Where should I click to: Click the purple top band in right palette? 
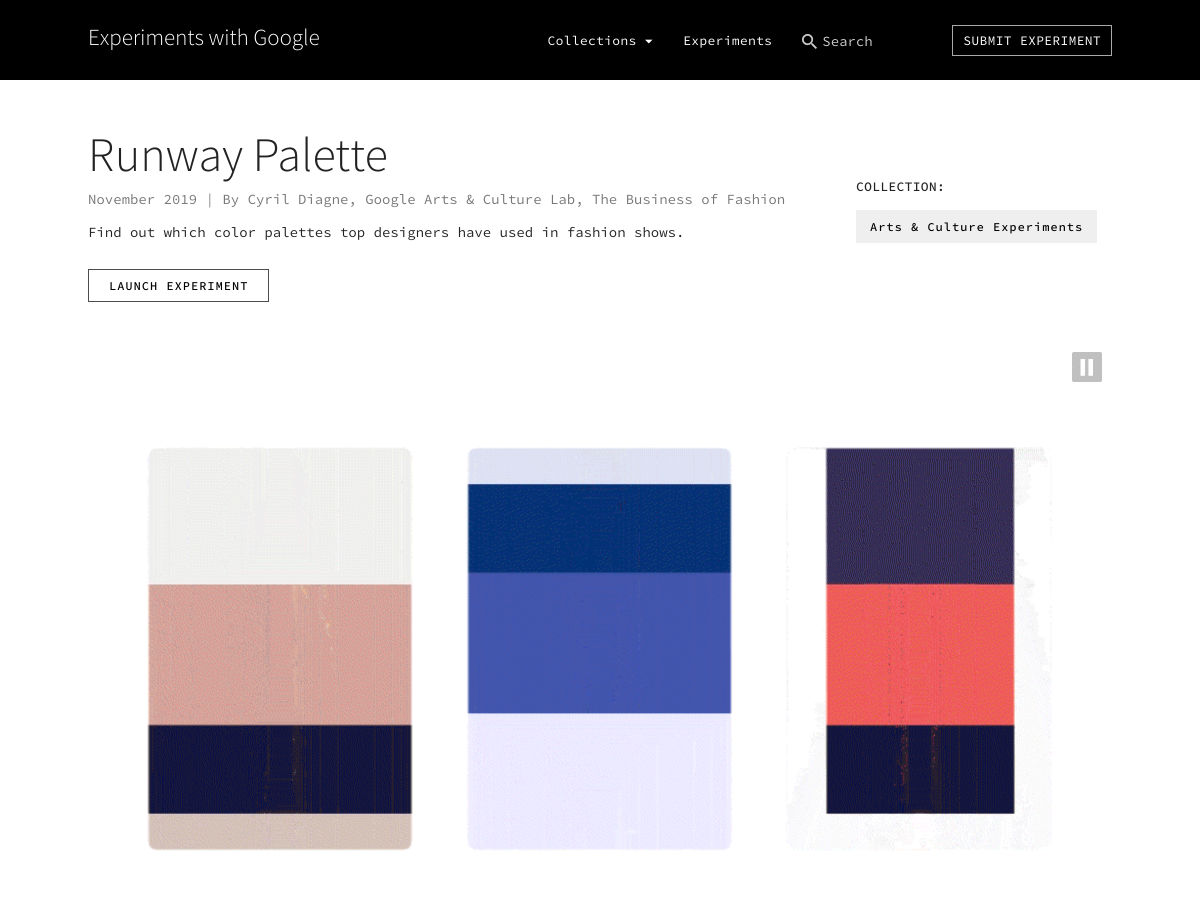pos(920,515)
